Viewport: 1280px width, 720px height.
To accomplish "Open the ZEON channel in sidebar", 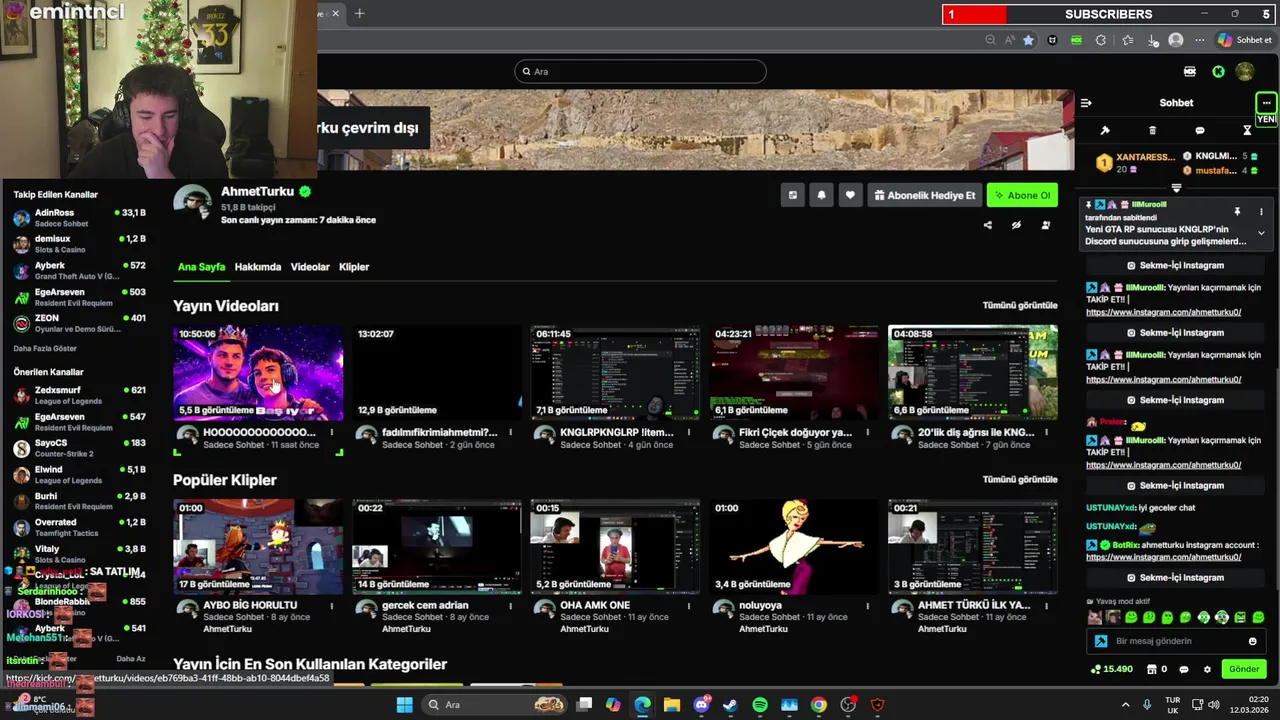I will [x=80, y=323].
